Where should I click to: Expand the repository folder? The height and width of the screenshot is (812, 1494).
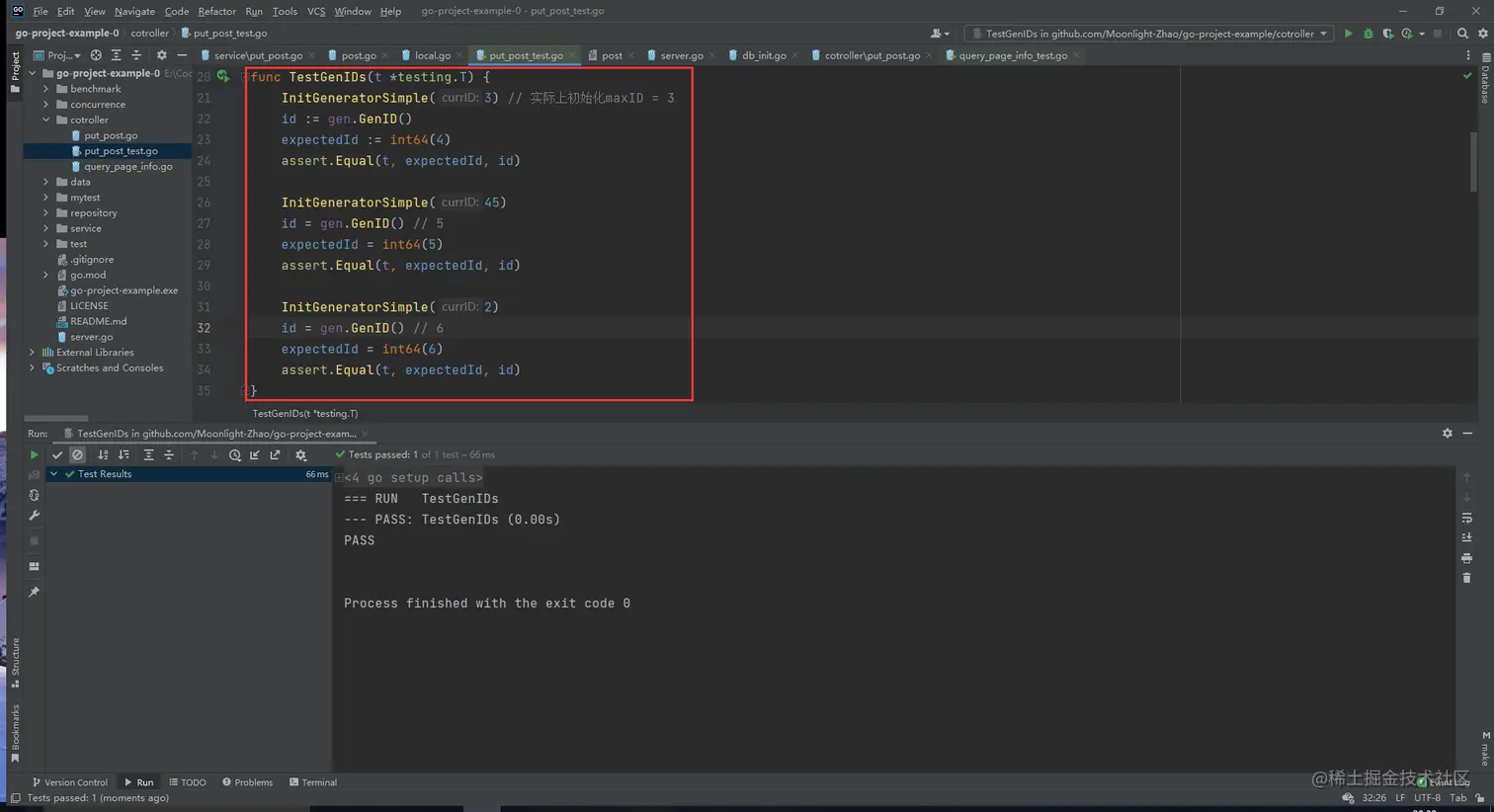pos(46,213)
